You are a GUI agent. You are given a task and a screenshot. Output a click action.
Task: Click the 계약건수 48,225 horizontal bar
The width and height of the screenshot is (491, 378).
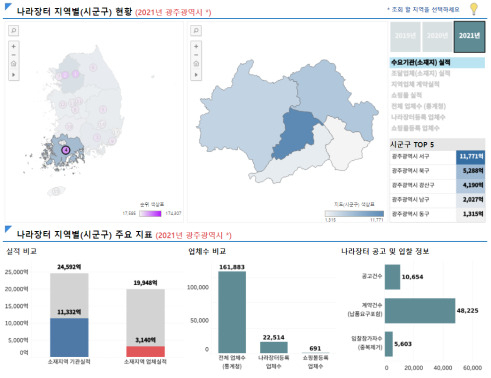[x=420, y=311]
